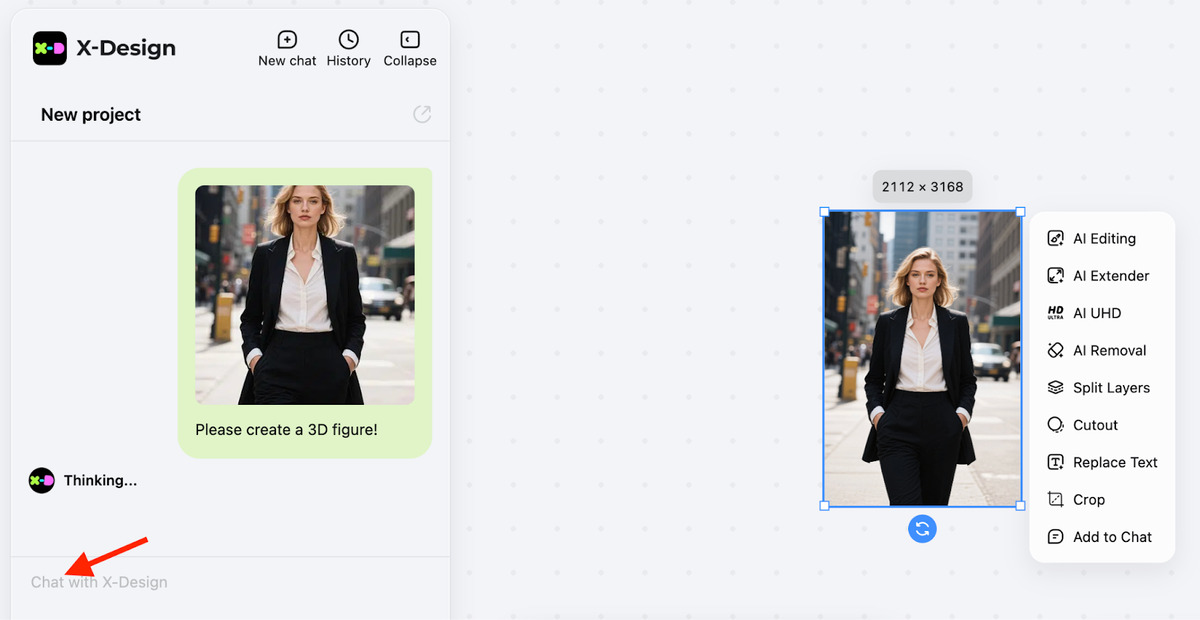Click the X-Design logo icon
This screenshot has width=1200, height=620.
coord(49,48)
